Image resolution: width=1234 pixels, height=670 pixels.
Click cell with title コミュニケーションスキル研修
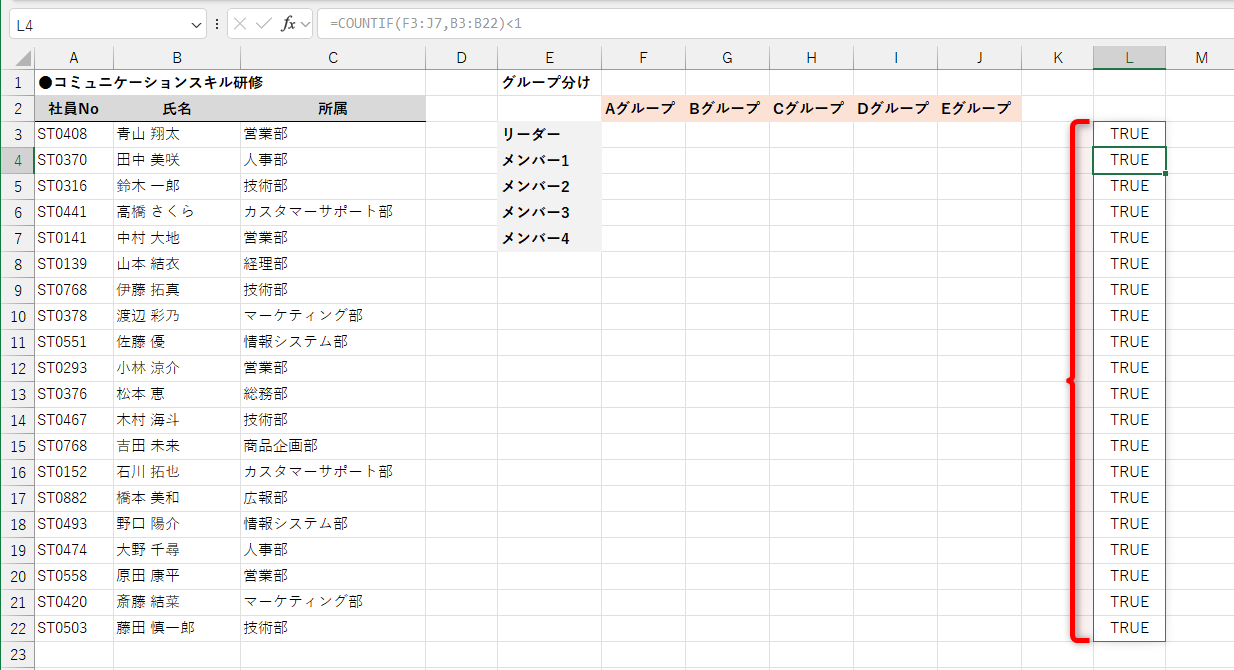coord(150,83)
